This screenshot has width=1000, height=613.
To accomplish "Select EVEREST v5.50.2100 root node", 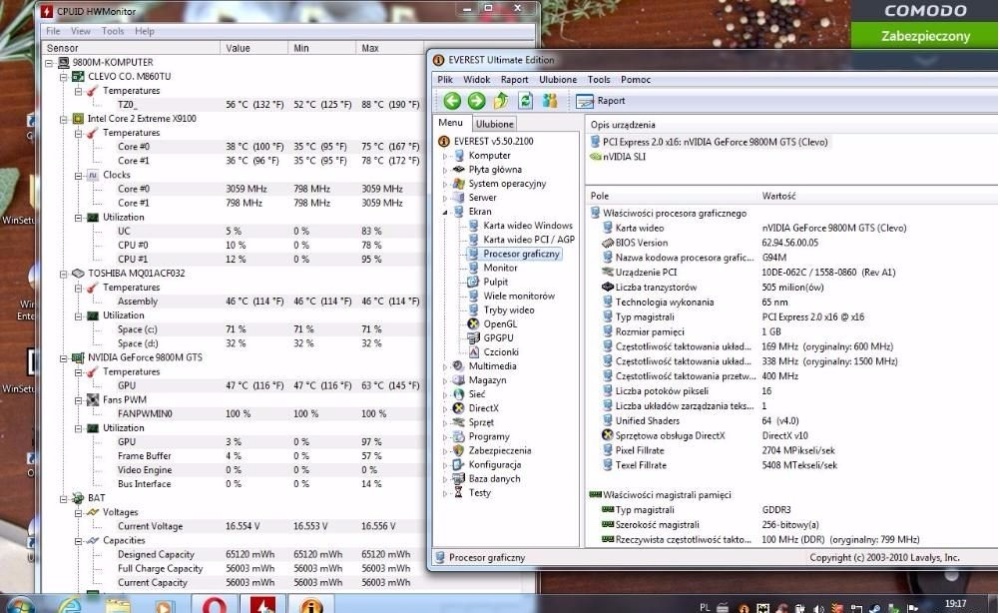I will 494,141.
